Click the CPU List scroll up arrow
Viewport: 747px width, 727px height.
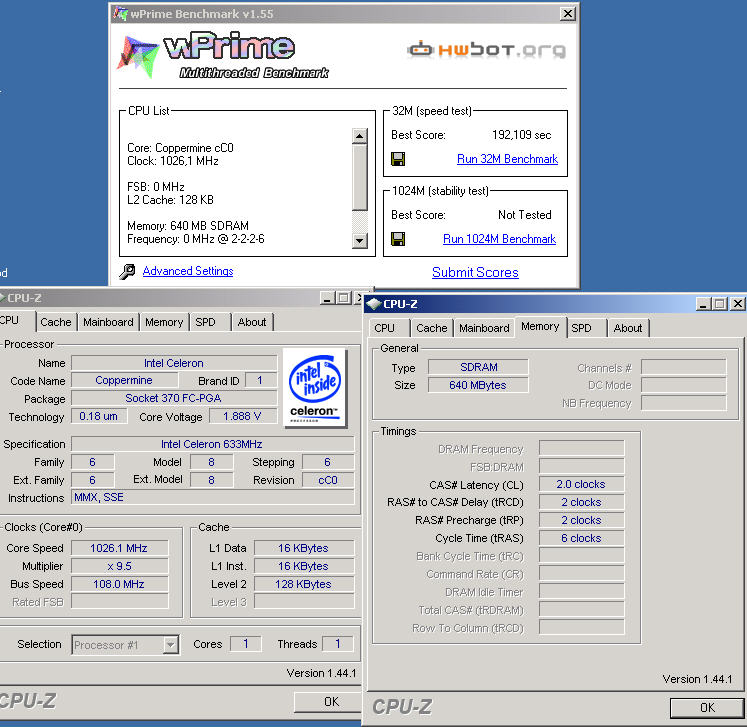[x=360, y=136]
